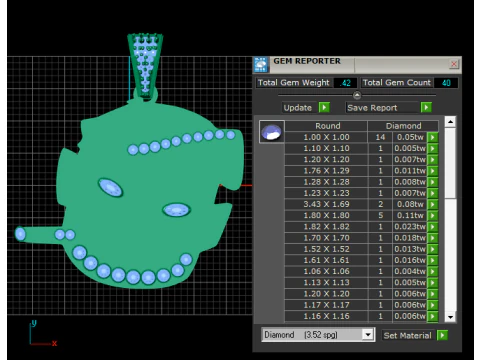This screenshot has width=480, height=360.
Task: Click the pendant model's upper-left oval gem
Action: pyautogui.click(x=110, y=187)
